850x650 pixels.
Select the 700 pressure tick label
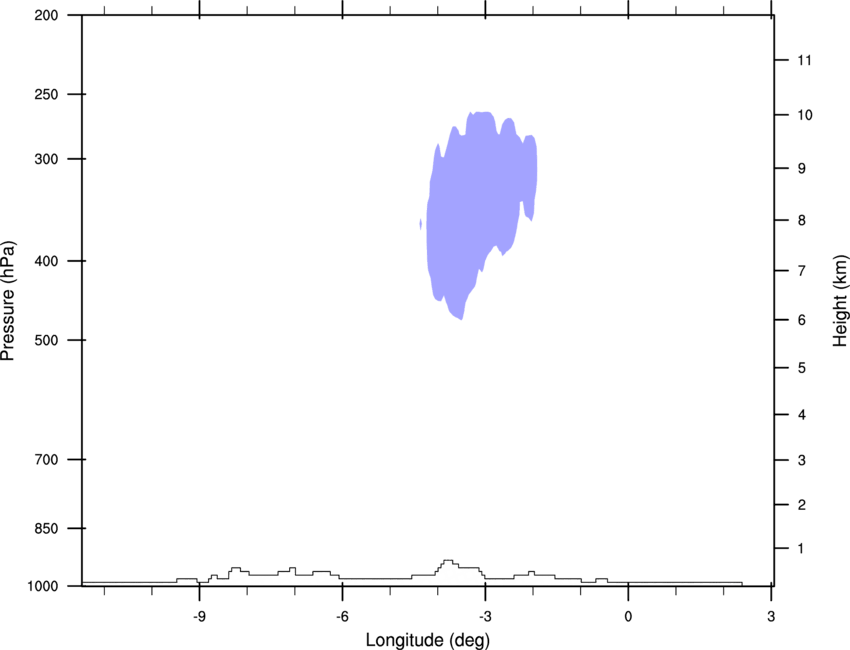(47, 459)
